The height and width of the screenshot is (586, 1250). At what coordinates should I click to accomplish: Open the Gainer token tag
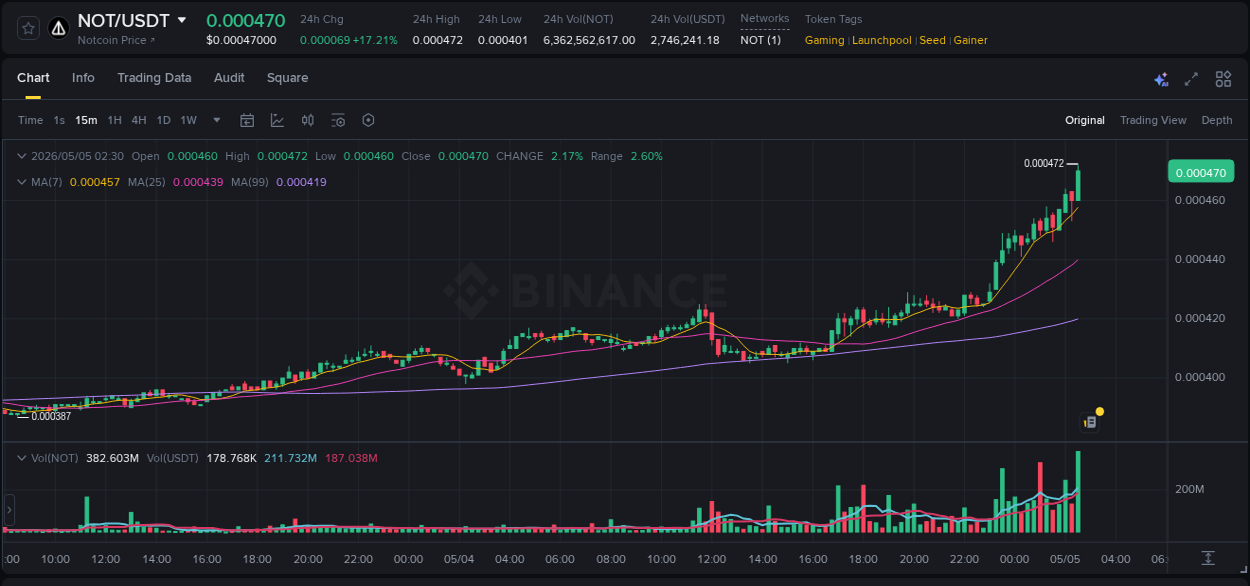point(970,40)
